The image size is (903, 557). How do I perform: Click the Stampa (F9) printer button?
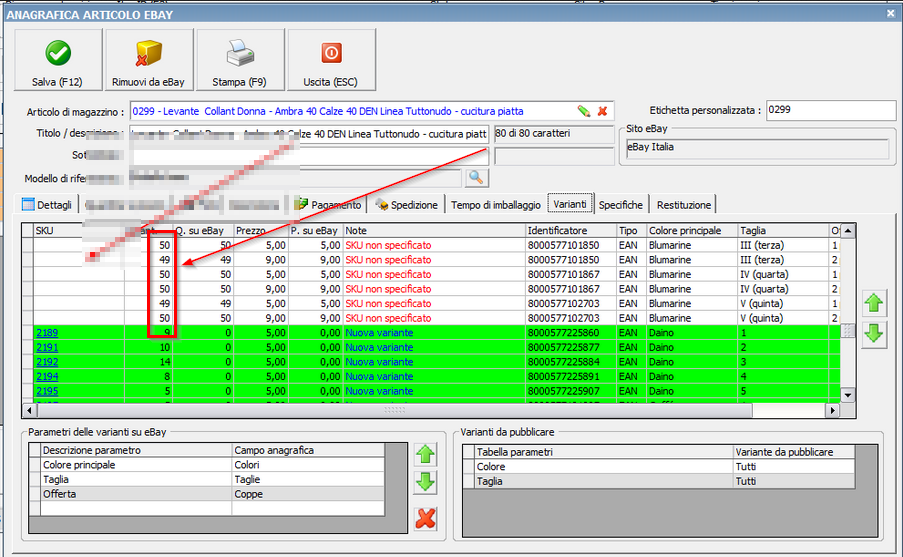click(x=240, y=60)
